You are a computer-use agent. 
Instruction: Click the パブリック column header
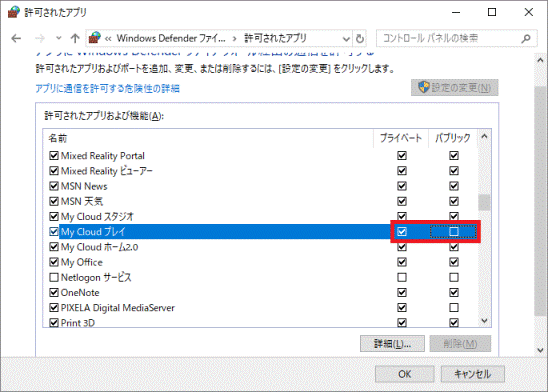[x=453, y=138]
